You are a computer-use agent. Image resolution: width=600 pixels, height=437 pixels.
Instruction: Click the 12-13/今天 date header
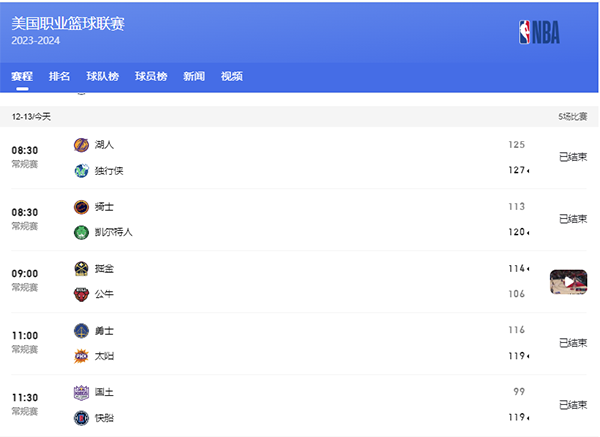click(31, 117)
